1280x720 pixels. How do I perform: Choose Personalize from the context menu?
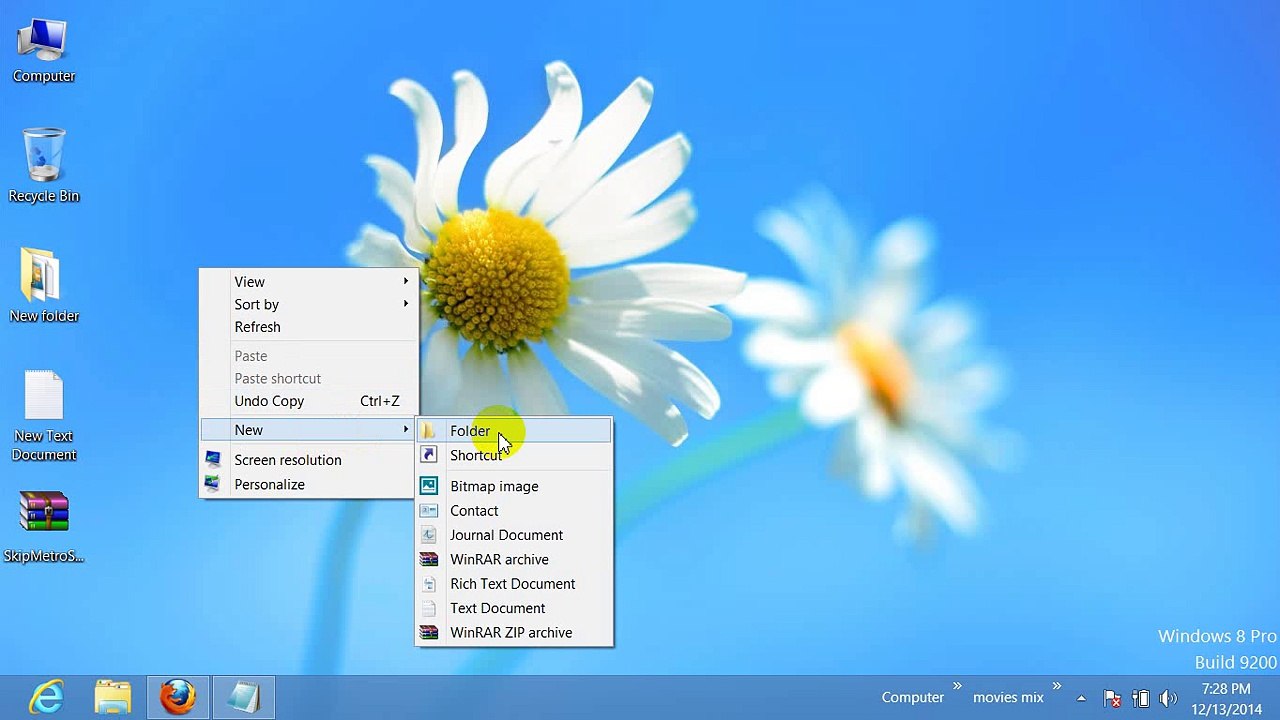[x=308, y=484]
